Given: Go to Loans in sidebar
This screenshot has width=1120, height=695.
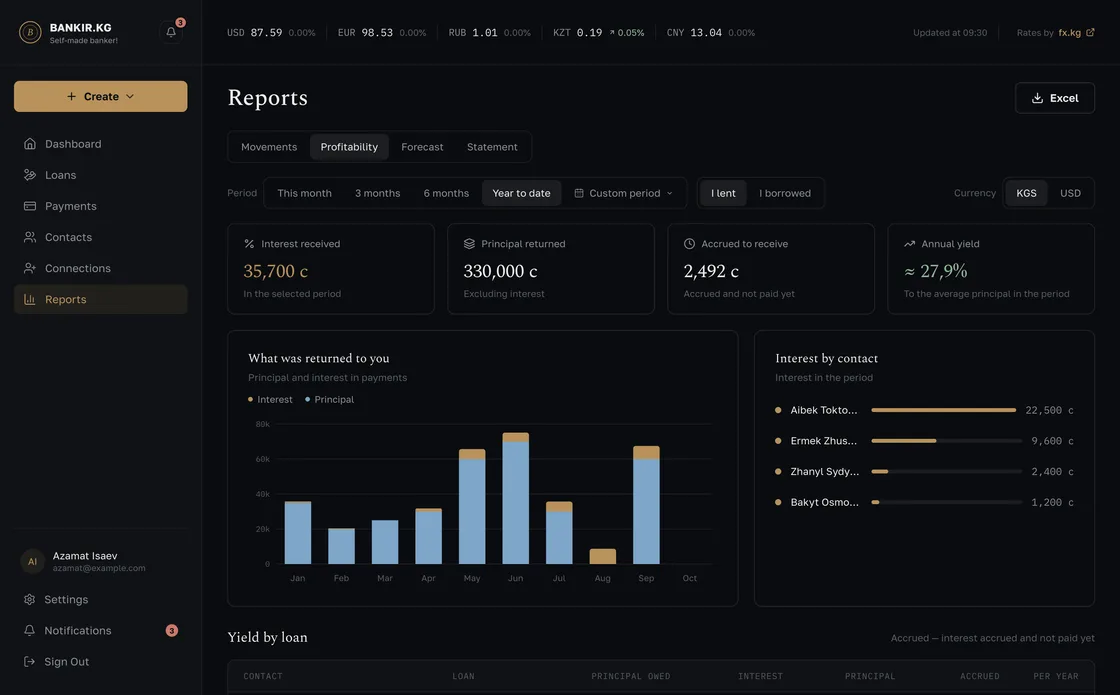Looking at the screenshot, I should click(x=101, y=175).
